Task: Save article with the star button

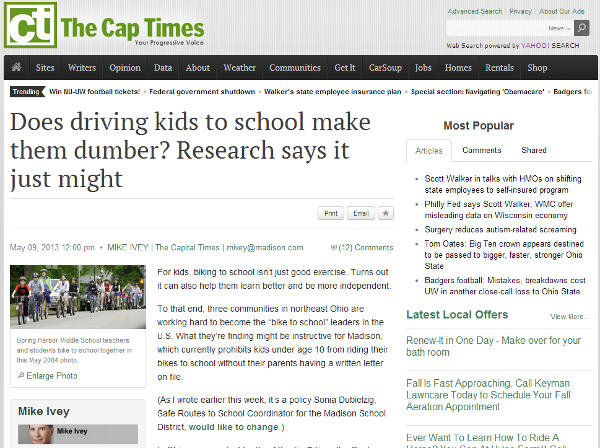Action: (x=386, y=213)
